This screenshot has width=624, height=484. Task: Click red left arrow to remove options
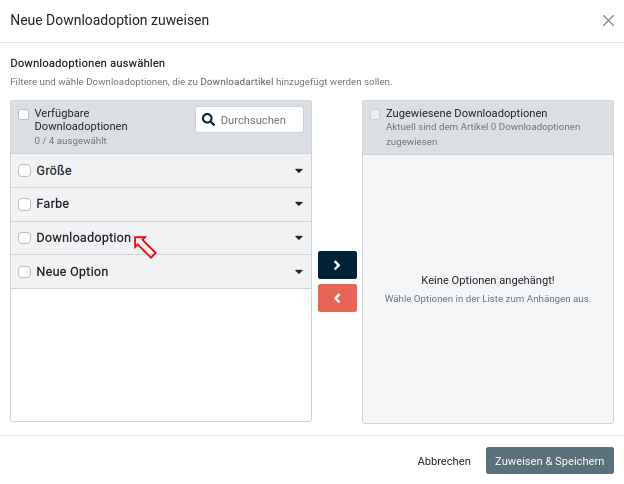337,298
